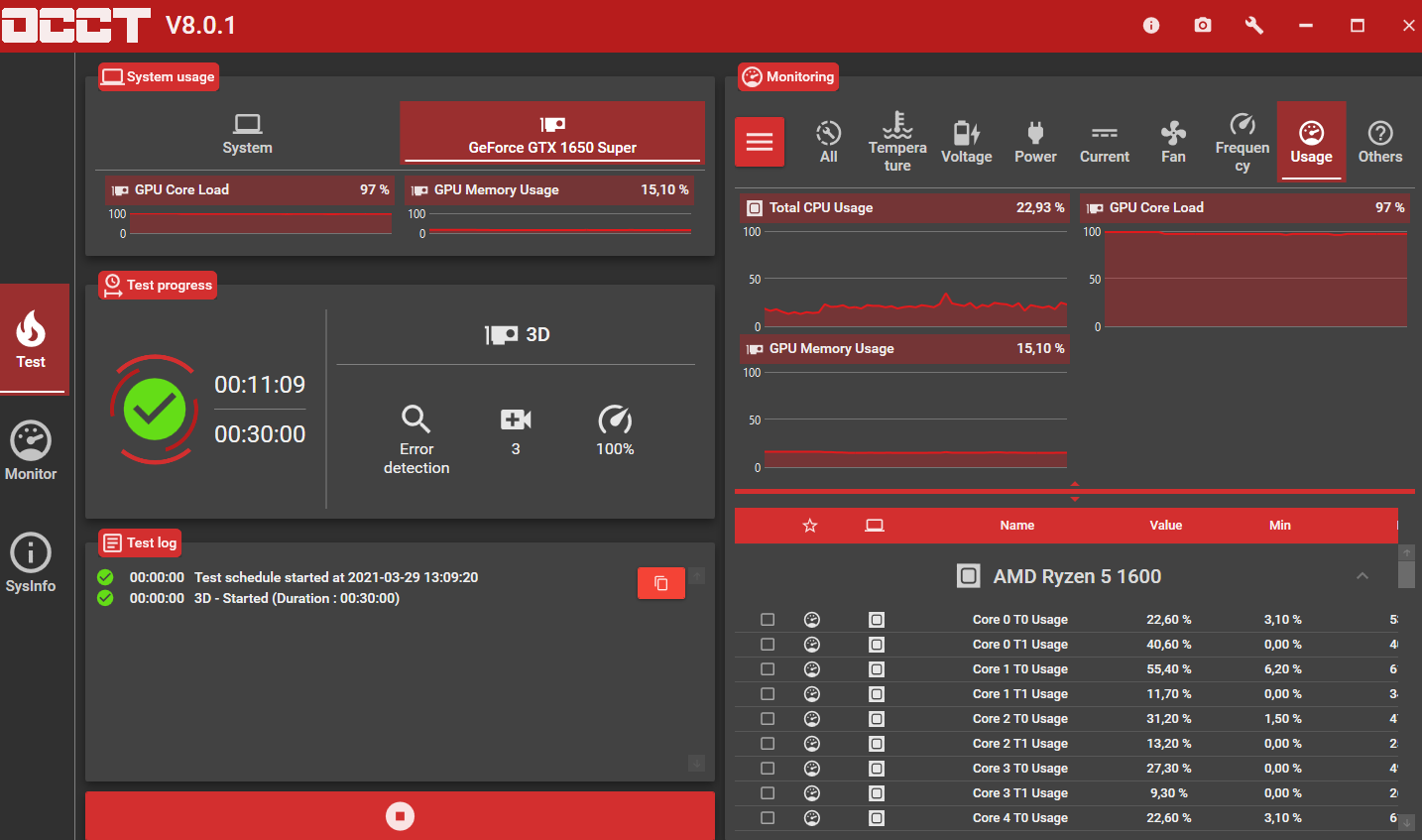Click the gauge icon for Core 1 T1 Usage

[812, 694]
